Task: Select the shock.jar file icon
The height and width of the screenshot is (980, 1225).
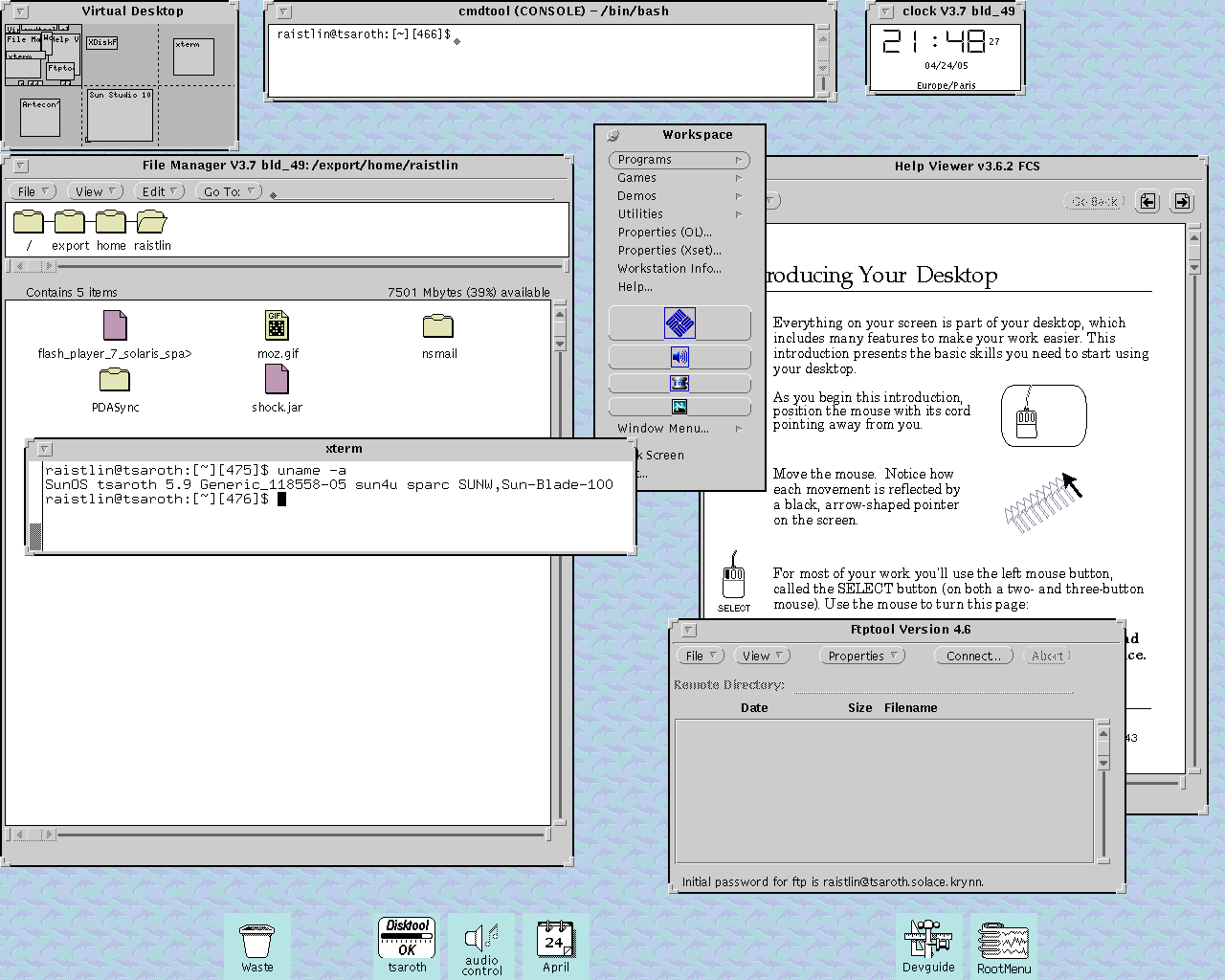Action: [277, 380]
